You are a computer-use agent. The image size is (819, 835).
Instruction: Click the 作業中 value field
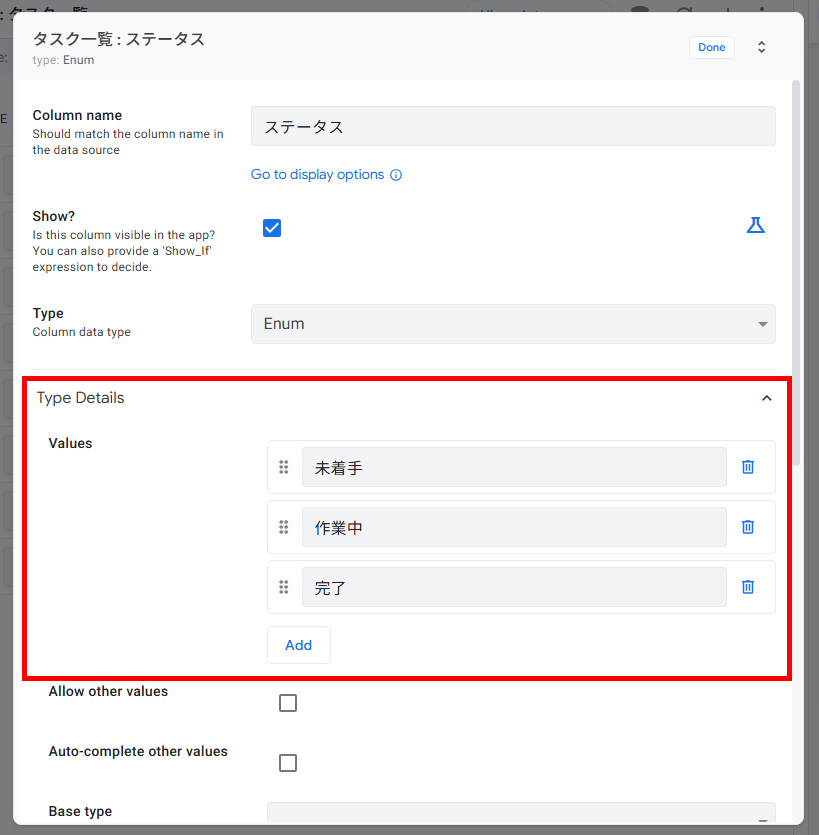pos(514,527)
